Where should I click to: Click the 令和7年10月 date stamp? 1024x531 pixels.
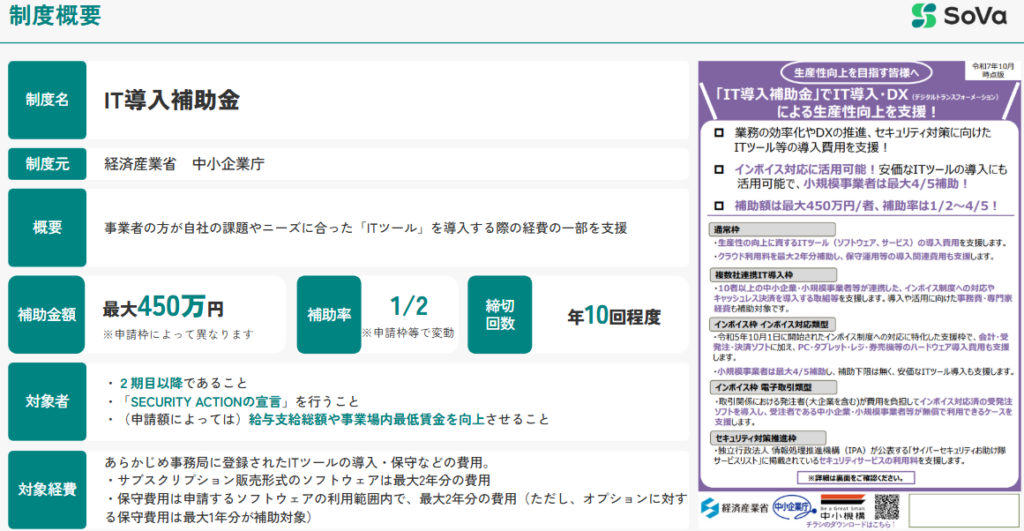pyautogui.click(x=992, y=70)
